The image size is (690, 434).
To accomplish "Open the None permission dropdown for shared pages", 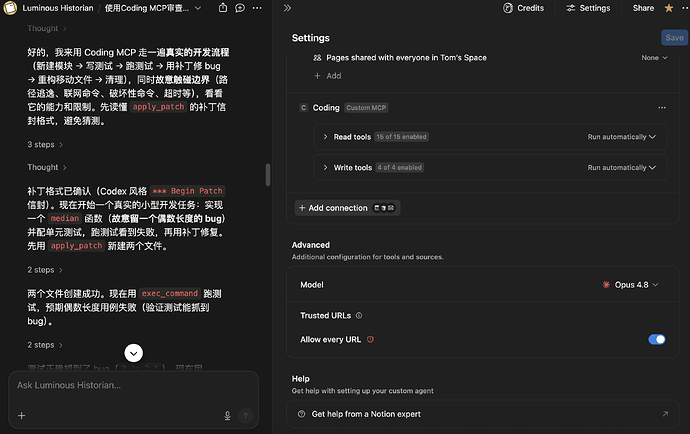I will (x=654, y=58).
